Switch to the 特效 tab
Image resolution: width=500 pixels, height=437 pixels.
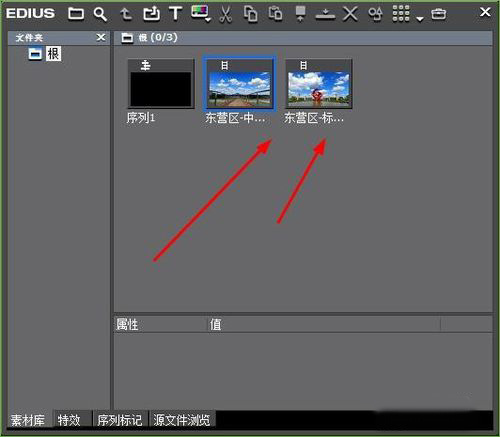click(x=69, y=420)
